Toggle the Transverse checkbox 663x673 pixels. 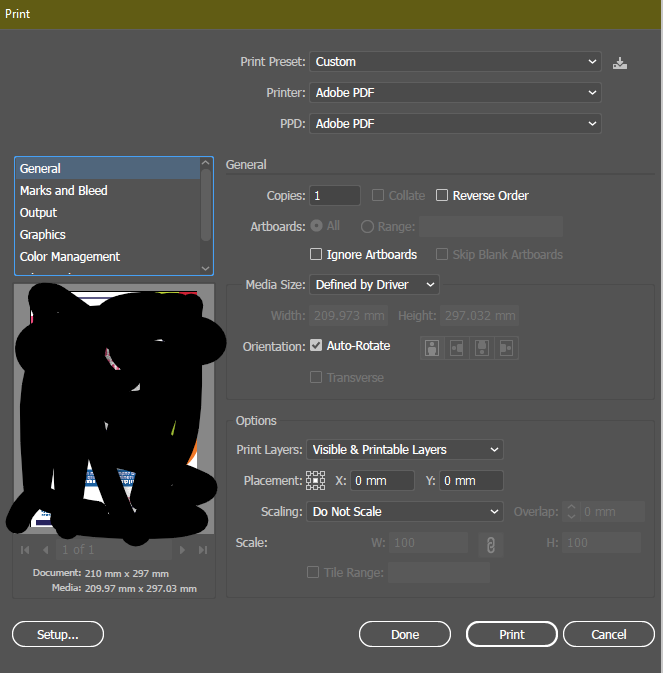pyautogui.click(x=316, y=377)
